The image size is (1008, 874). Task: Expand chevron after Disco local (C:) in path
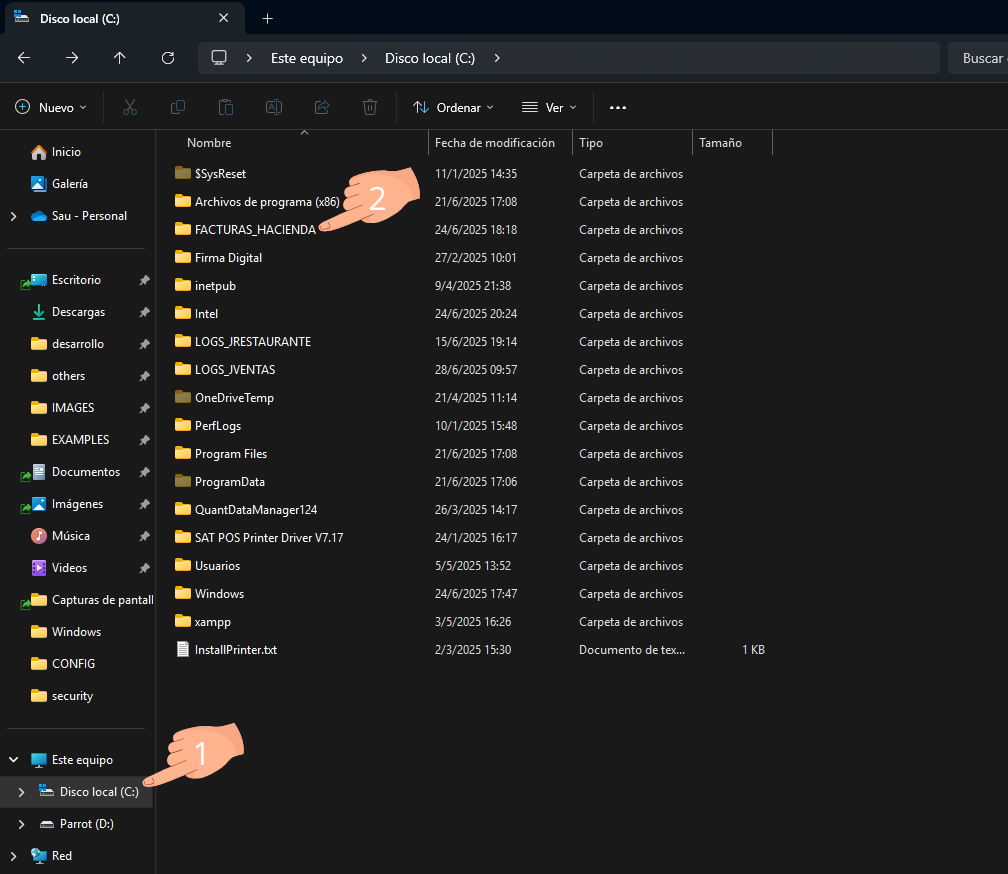[497, 58]
